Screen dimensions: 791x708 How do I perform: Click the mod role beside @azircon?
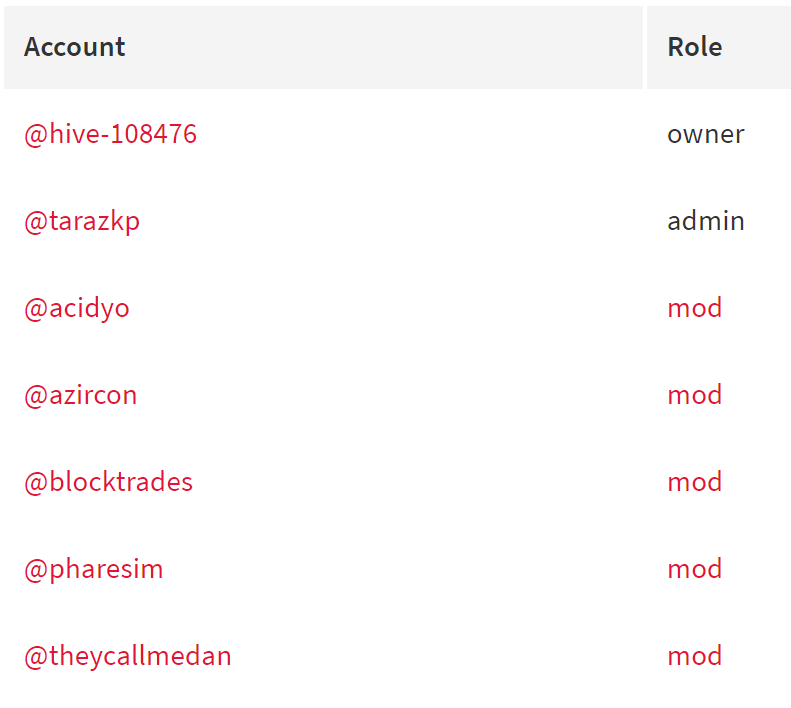695,395
